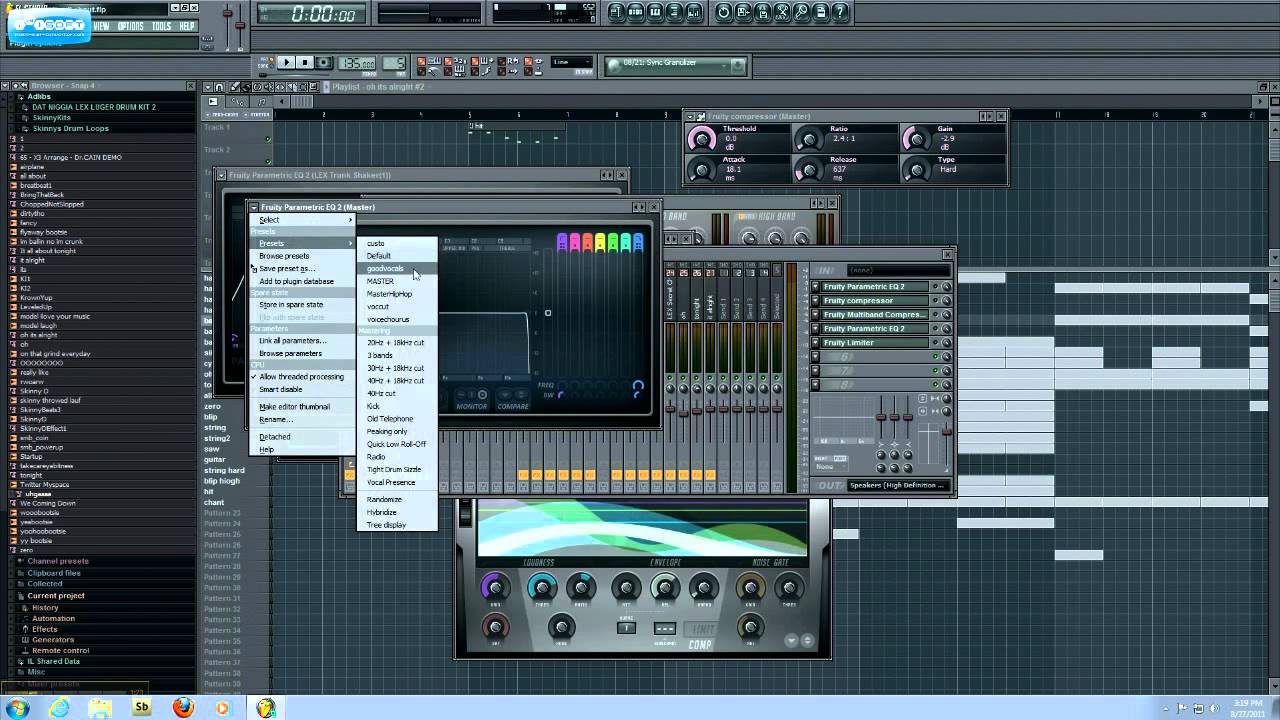The width and height of the screenshot is (1280, 720).
Task: Open Windows Start menu
Action: tap(17, 708)
